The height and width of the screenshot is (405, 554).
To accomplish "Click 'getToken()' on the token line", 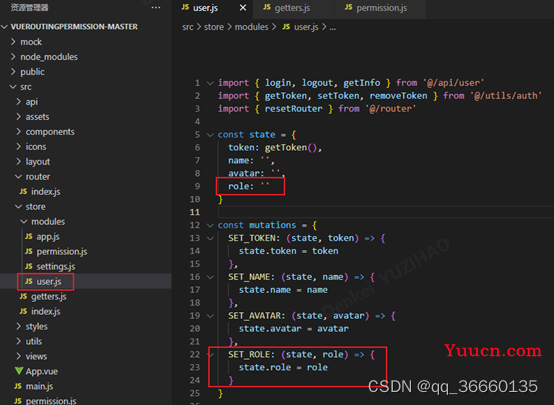I will point(291,147).
